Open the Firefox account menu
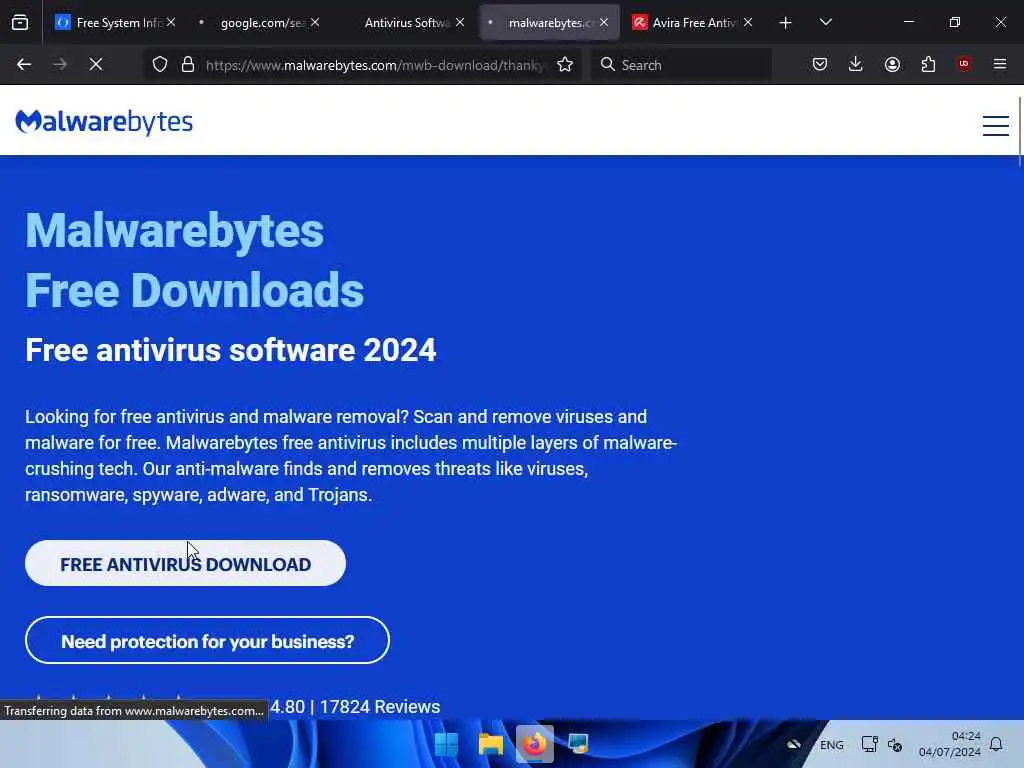This screenshot has width=1024, height=768. [892, 64]
